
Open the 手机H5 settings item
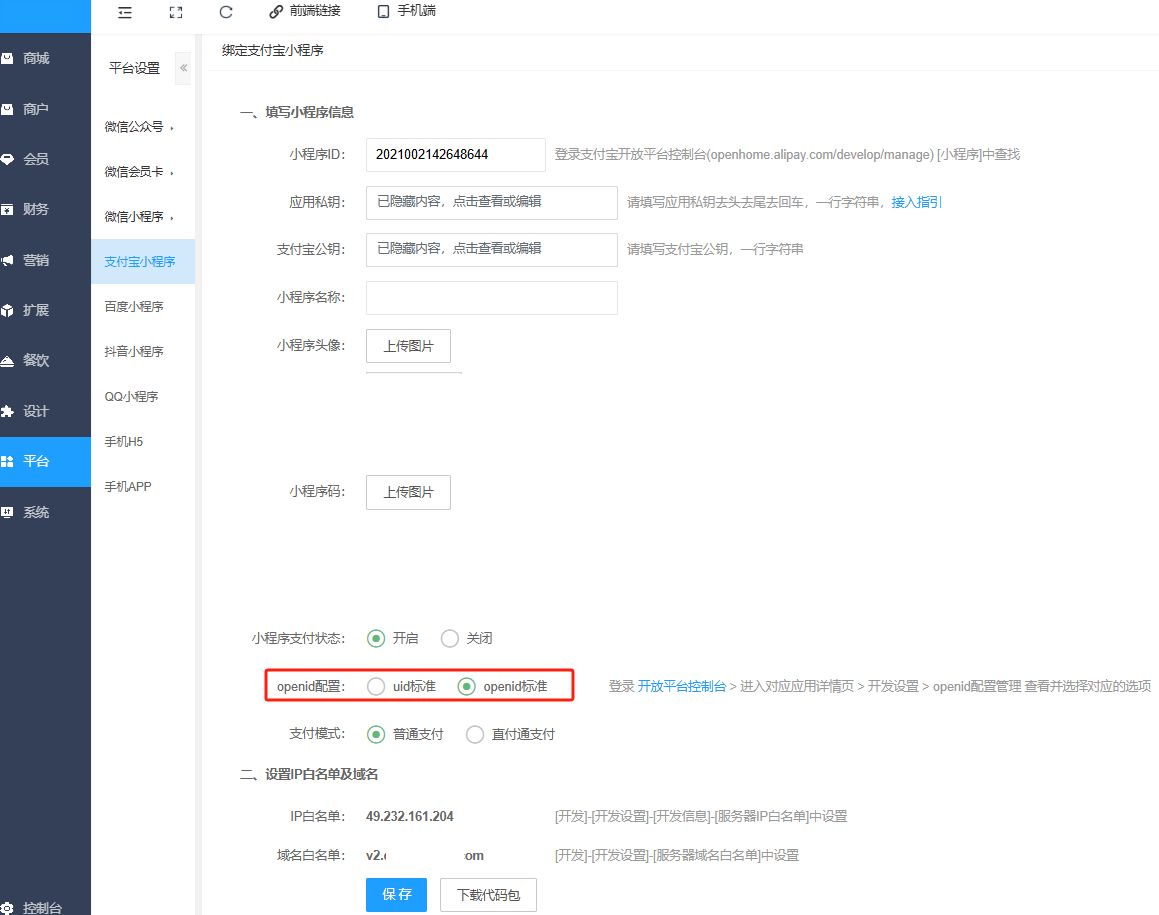pos(125,442)
